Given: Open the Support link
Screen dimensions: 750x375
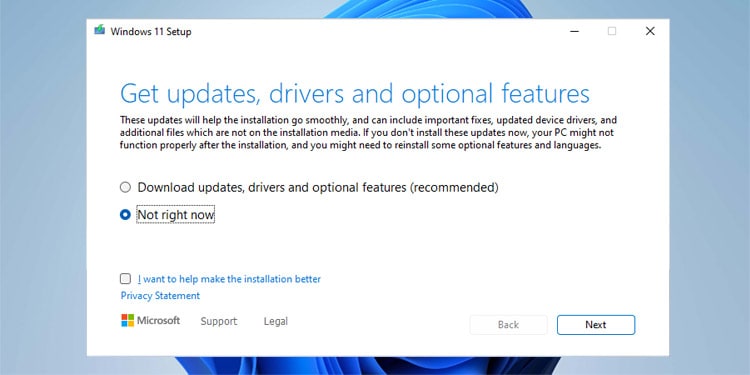Looking at the screenshot, I should click(219, 321).
